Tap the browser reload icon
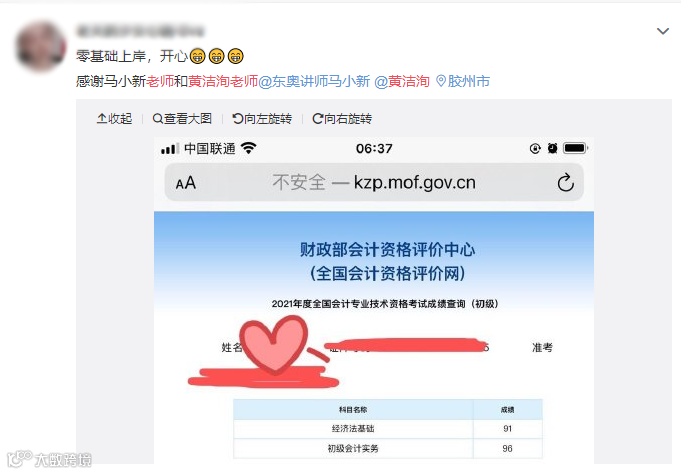The width and height of the screenshot is (693, 474). (x=565, y=182)
